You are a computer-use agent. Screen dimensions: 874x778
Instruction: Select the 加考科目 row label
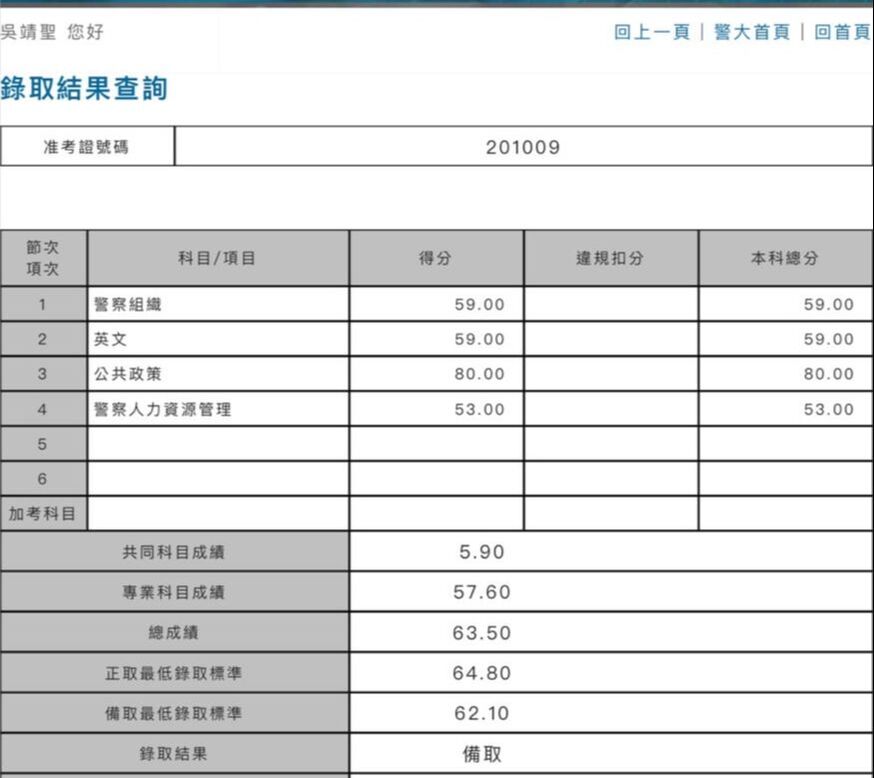[x=44, y=513]
